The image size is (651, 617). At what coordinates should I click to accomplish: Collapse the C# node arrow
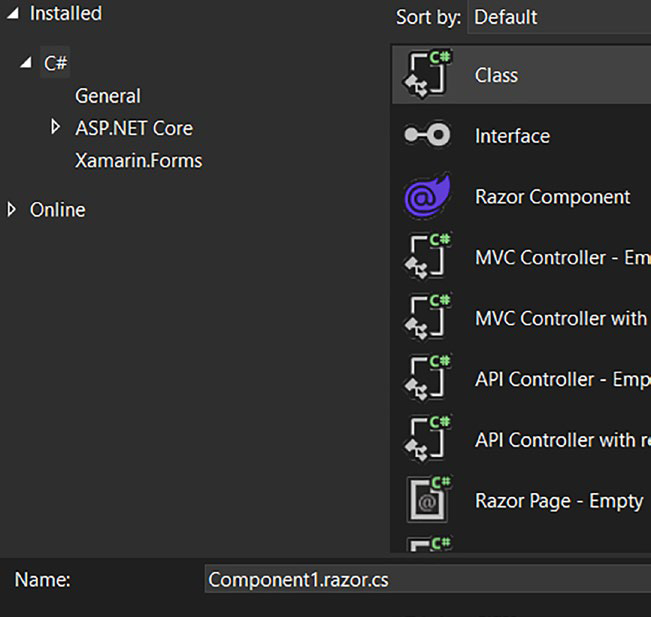26,63
